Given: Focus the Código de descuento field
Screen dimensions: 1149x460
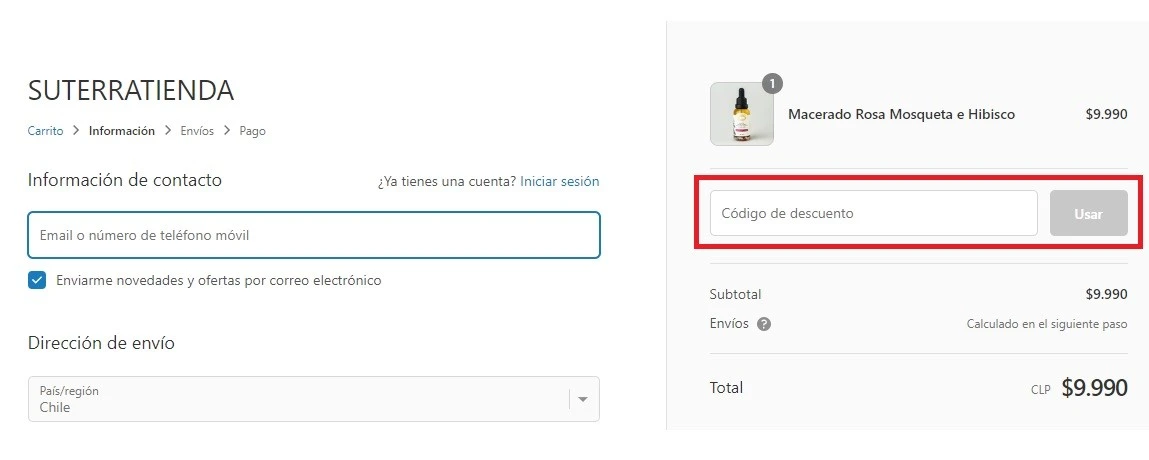Looking at the screenshot, I should coord(873,213).
